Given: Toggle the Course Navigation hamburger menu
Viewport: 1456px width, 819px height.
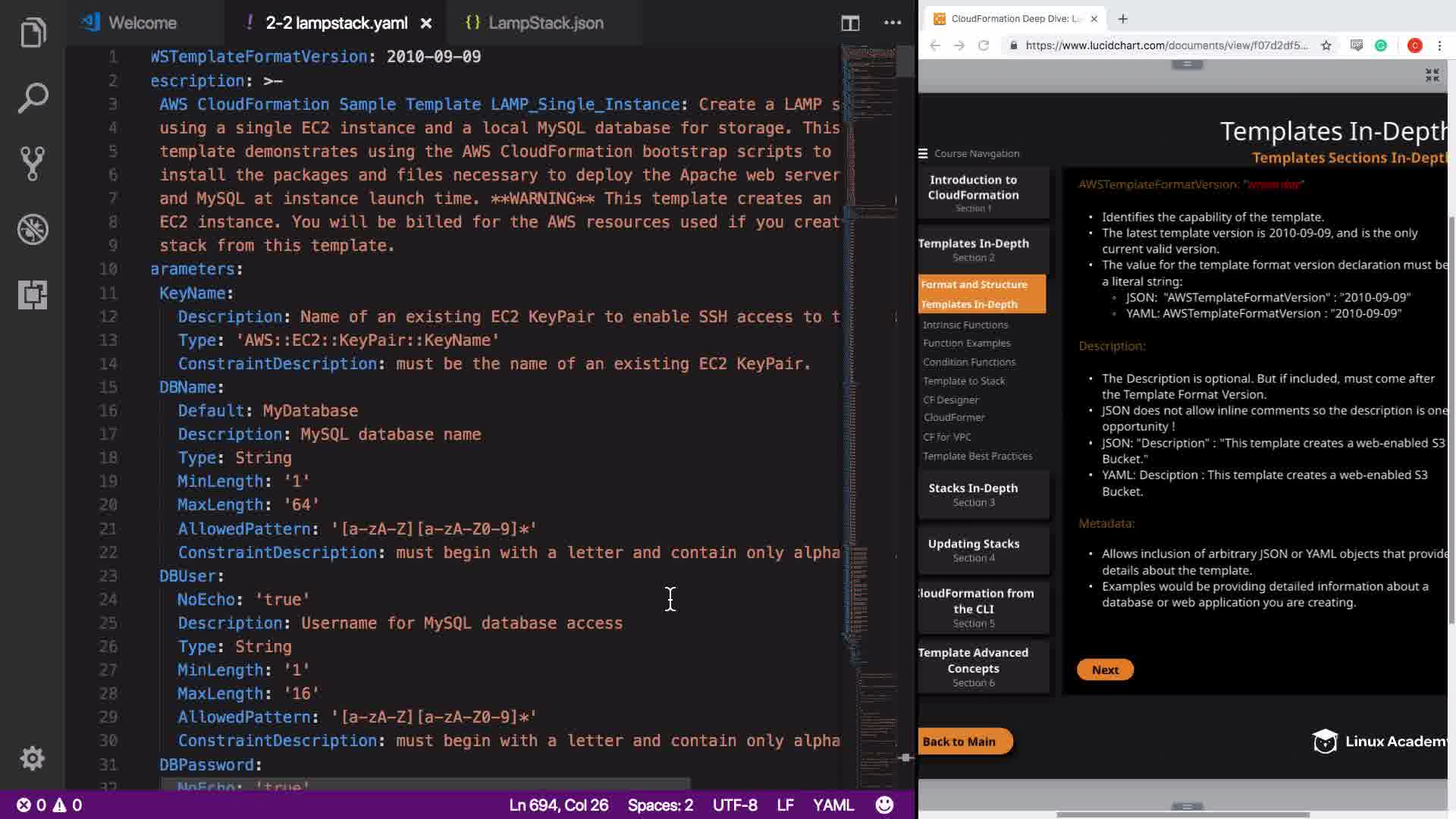Looking at the screenshot, I should [923, 153].
